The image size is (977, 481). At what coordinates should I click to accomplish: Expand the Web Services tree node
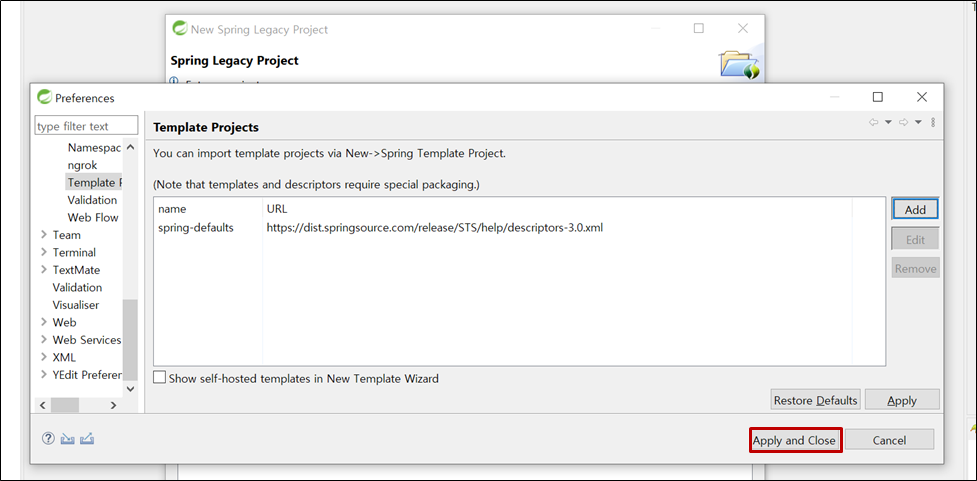pos(44,340)
